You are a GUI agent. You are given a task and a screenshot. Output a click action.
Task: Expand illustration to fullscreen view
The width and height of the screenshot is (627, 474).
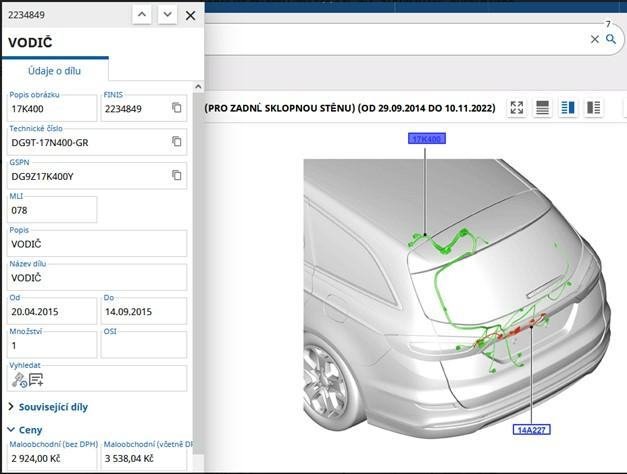(517, 108)
